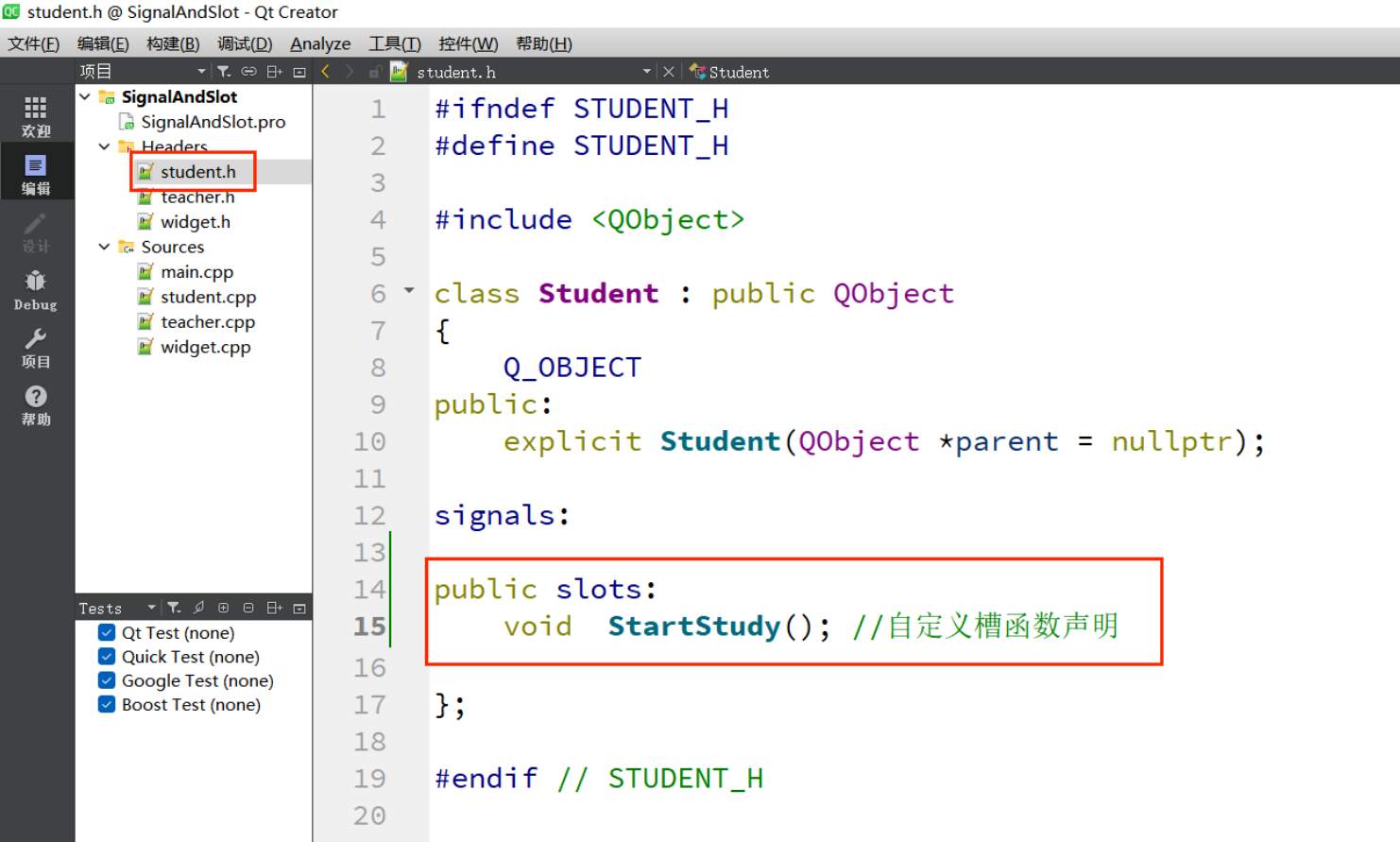Open the 调试(D) menu
The height and width of the screenshot is (842, 1400).
tap(245, 43)
